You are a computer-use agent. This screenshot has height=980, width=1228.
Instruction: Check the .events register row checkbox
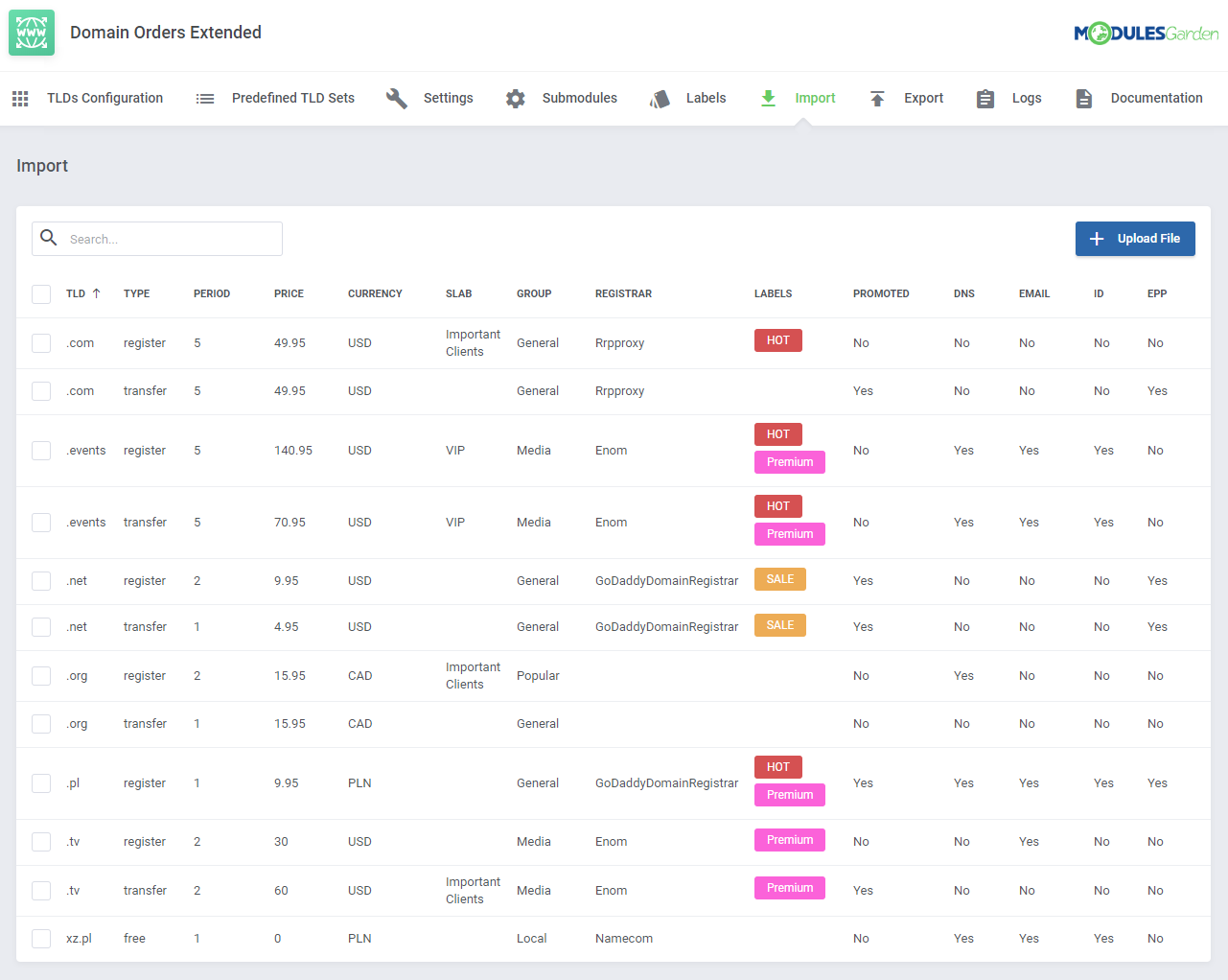point(41,451)
